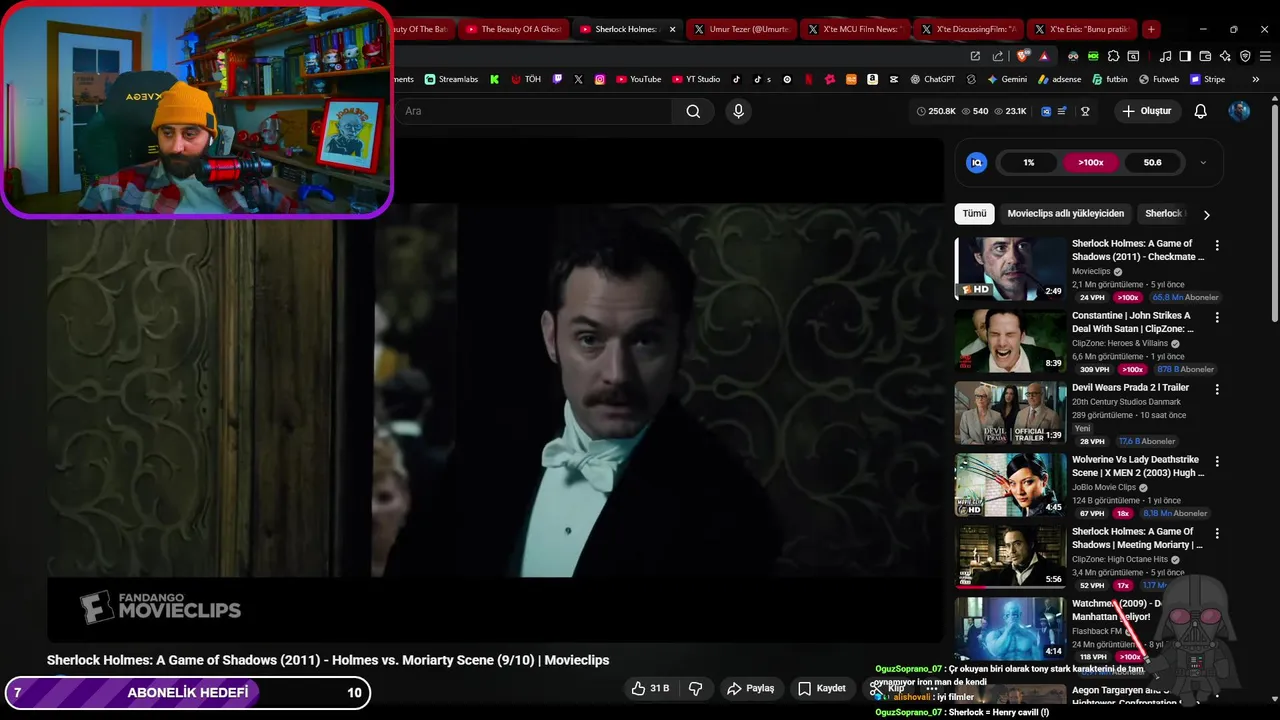
Task: Open menu for Meeting Moriarty video suggestion
Action: pos(1217,533)
